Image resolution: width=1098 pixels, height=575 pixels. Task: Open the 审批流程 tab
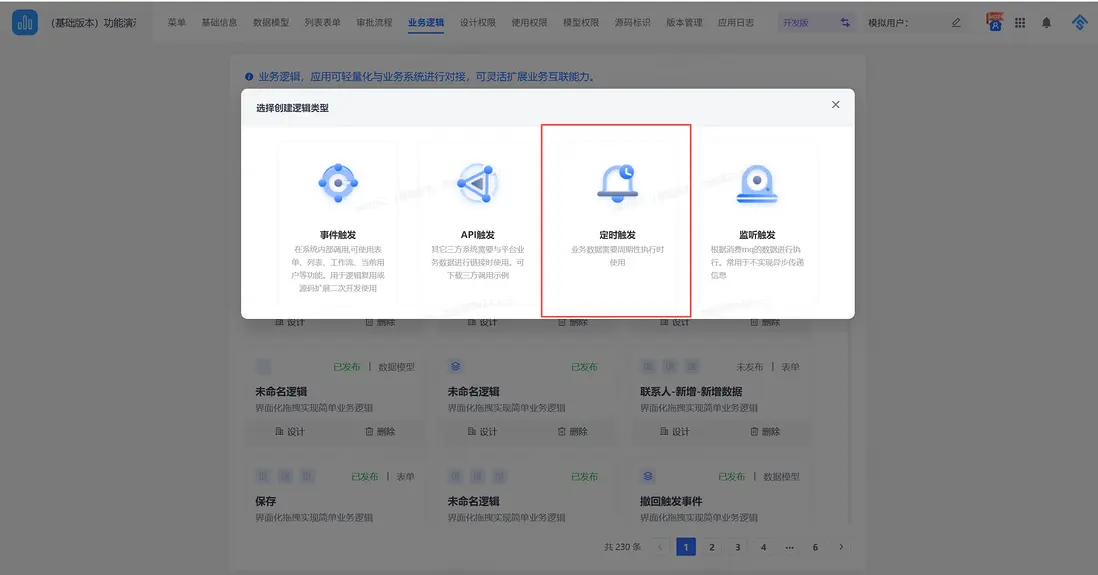click(374, 22)
